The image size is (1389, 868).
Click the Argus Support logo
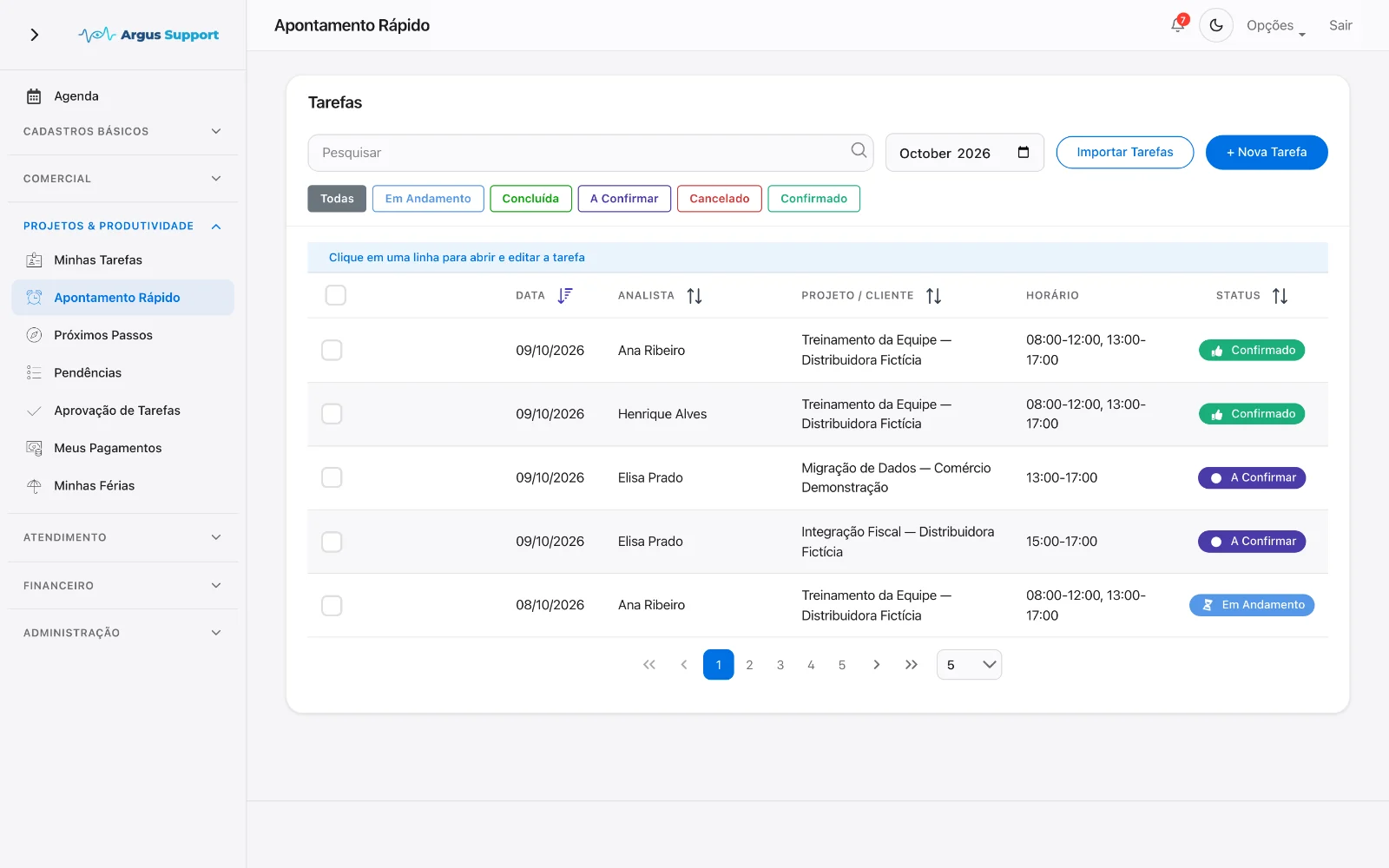pyautogui.click(x=148, y=35)
